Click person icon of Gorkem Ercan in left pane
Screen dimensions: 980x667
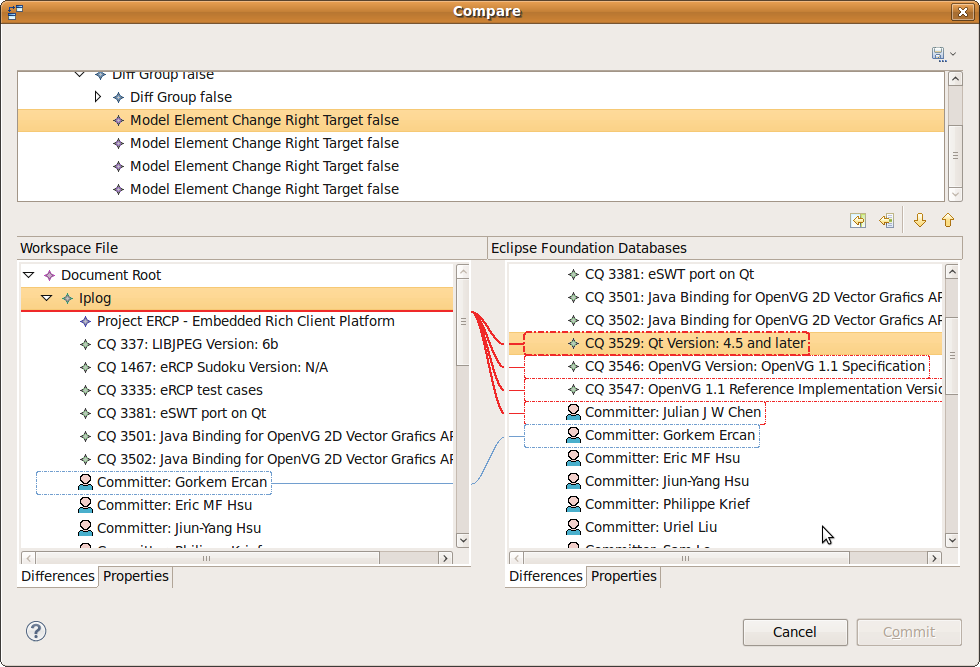click(x=85, y=482)
